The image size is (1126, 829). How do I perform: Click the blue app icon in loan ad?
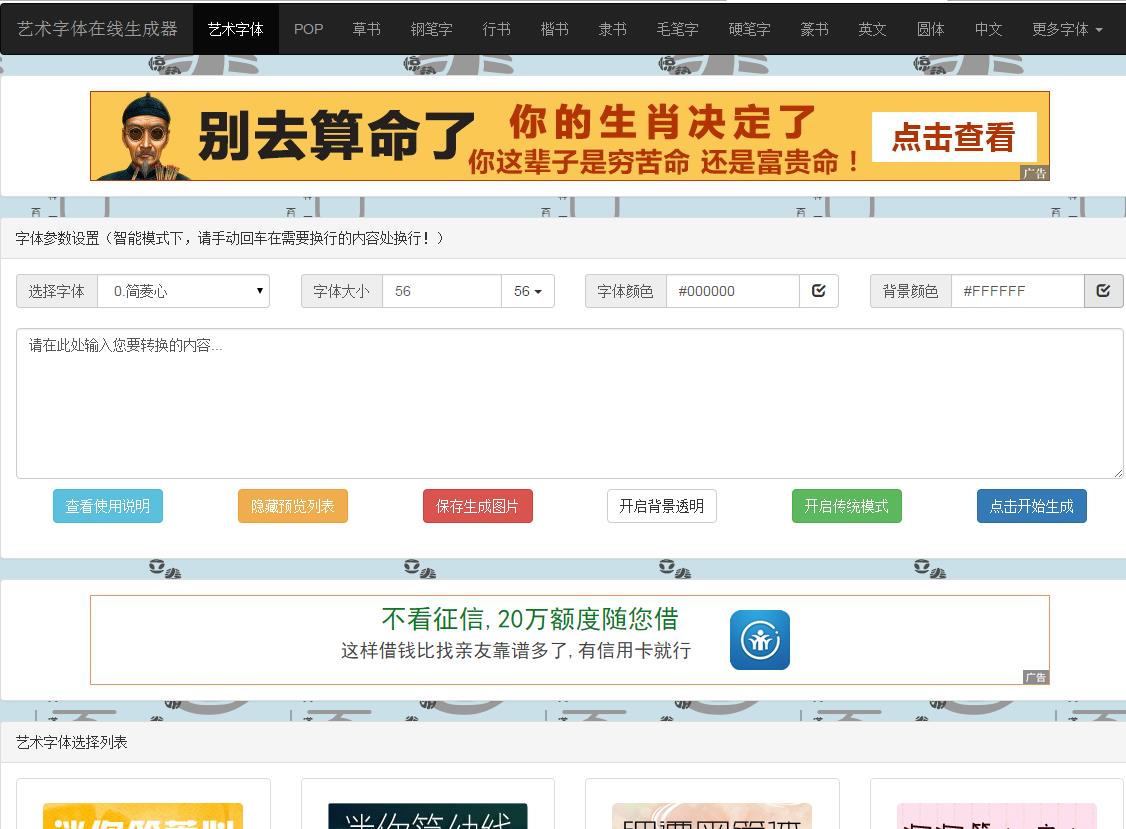coord(759,640)
